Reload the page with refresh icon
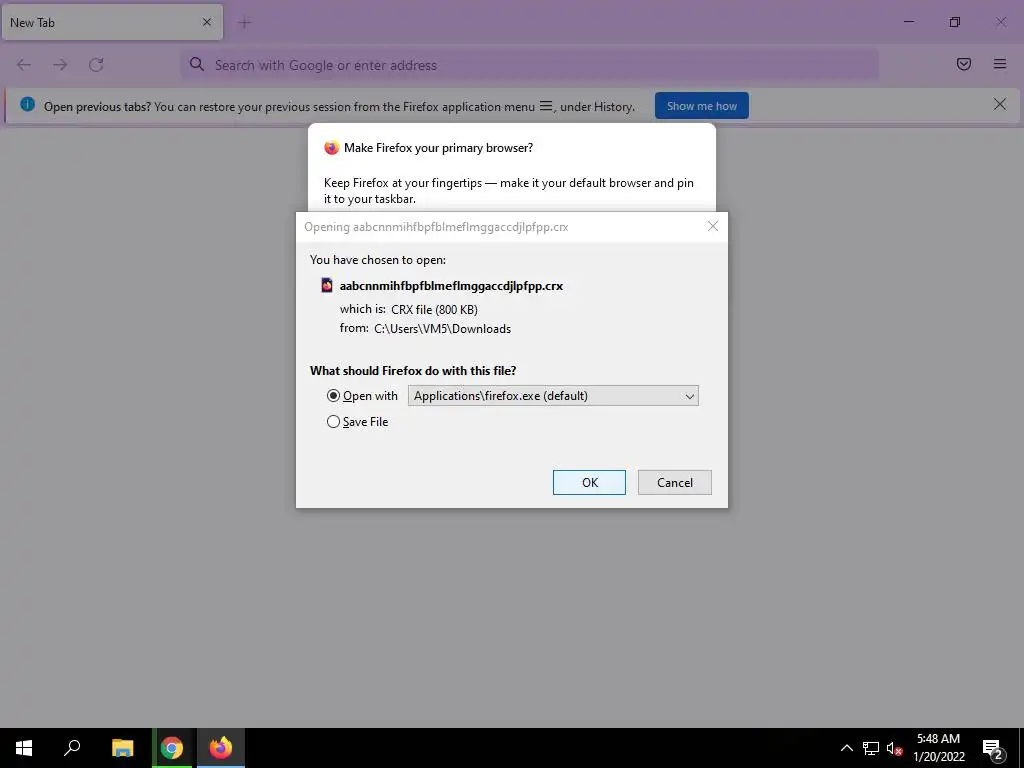1024x768 pixels. (x=96, y=65)
